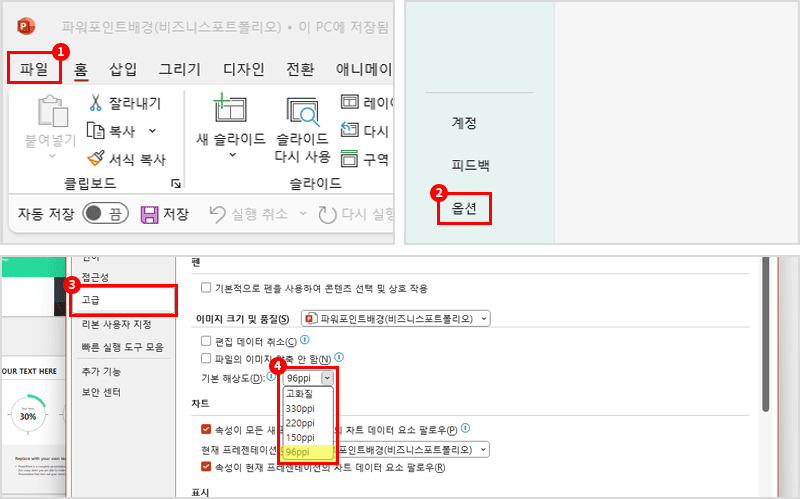Switch to the 홈 ribbon tab
The height and width of the screenshot is (499, 800).
tap(81, 69)
